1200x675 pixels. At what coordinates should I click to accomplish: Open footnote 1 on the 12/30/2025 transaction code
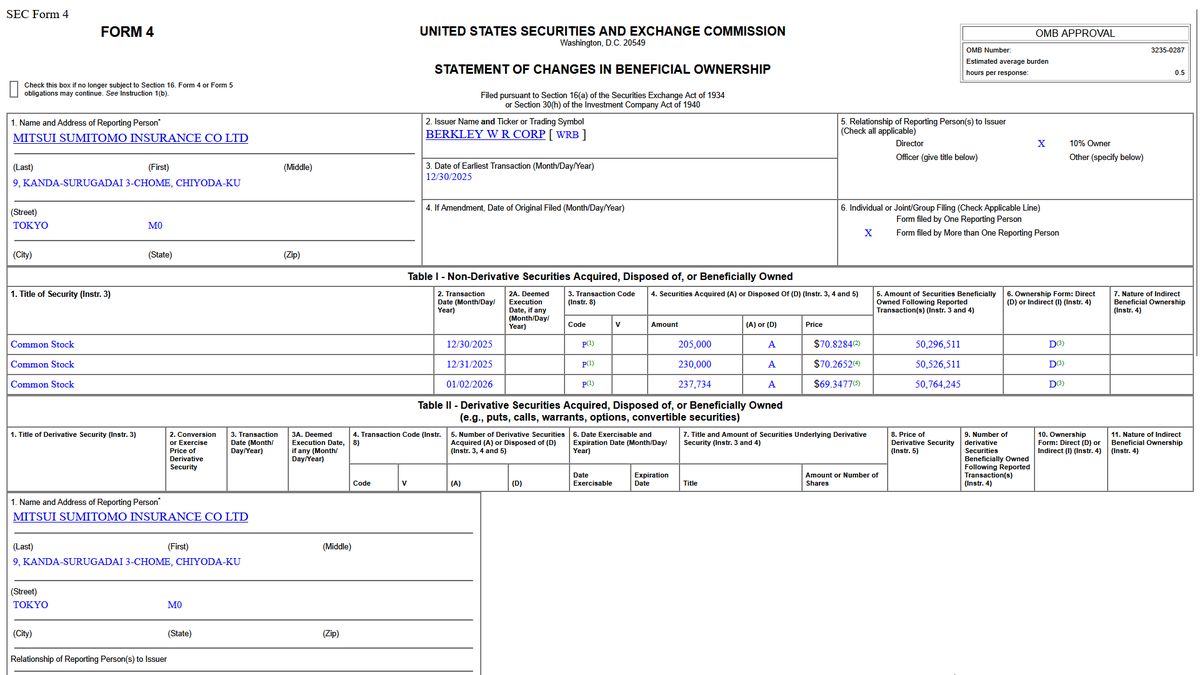click(591, 343)
